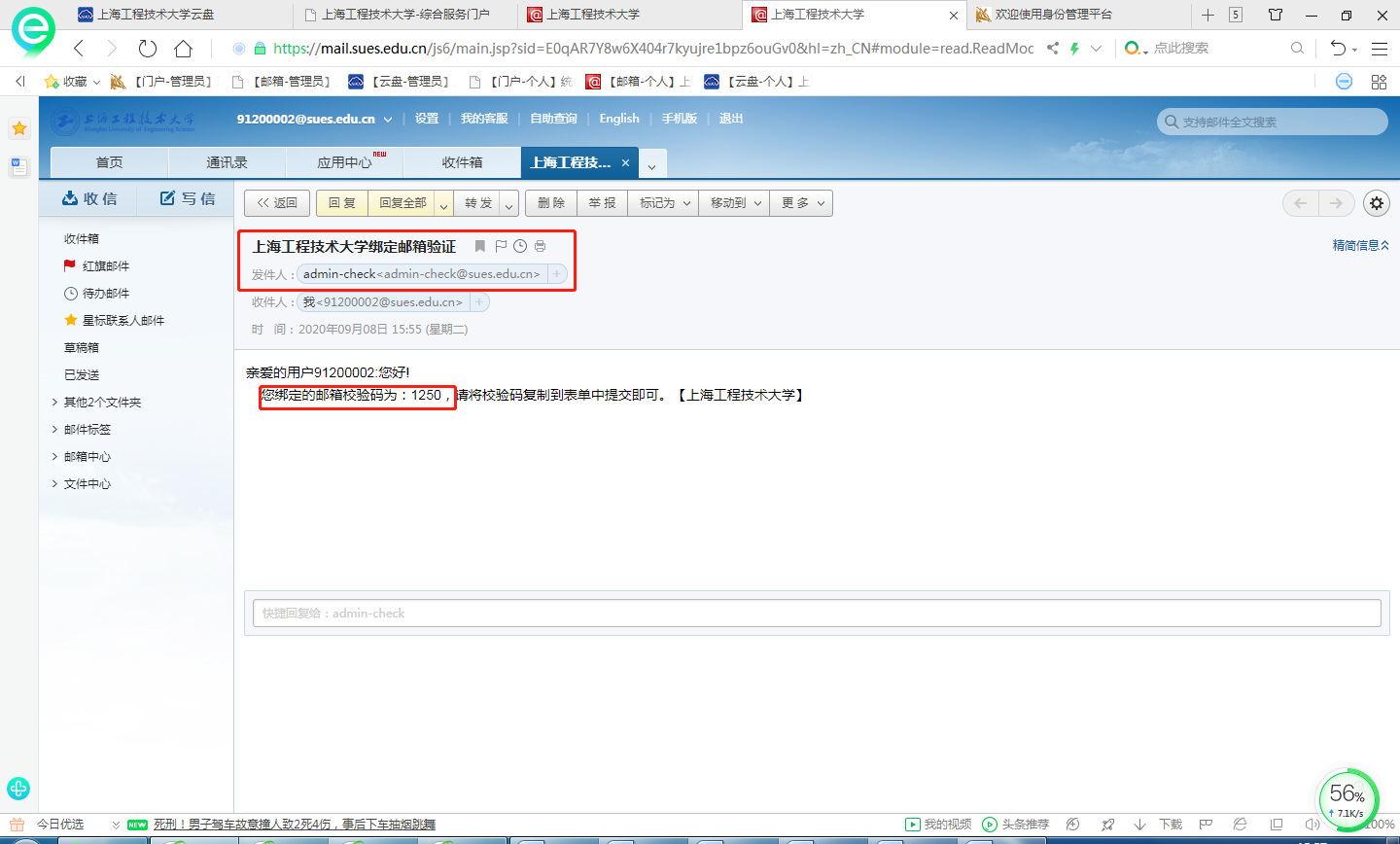
Task: Open 收件箱 in the folder list
Action: (82, 238)
